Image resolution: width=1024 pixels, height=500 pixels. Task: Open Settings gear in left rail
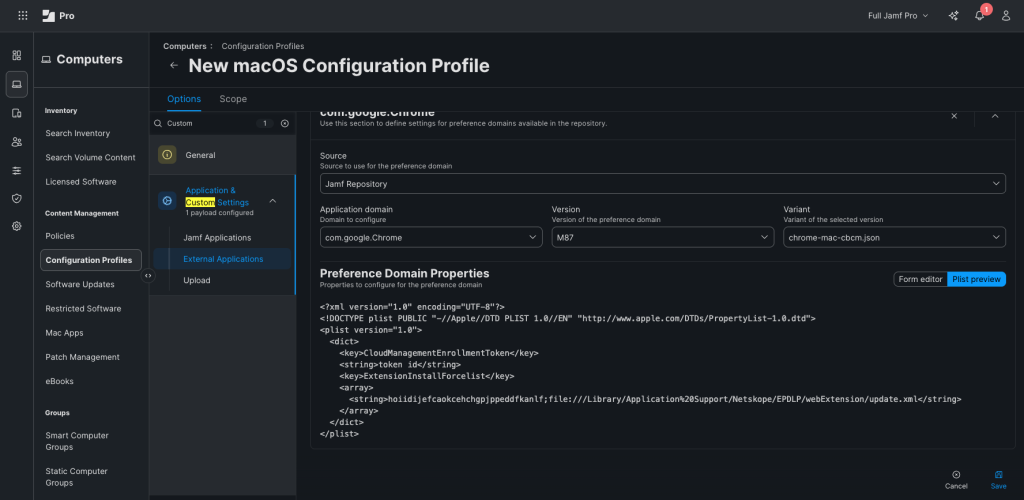coord(17,226)
